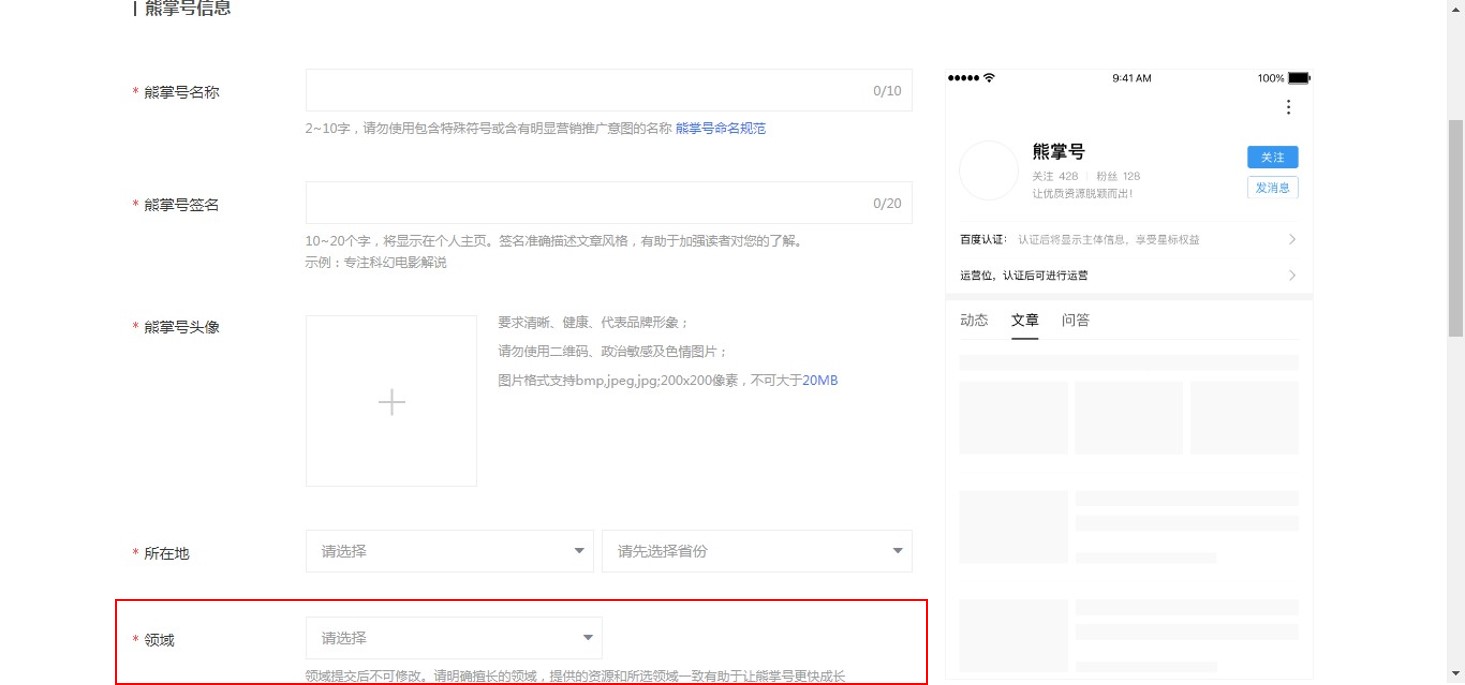Screen dimensions: 1465x685
Task: Click the 熊掌号名称 input field
Action: (609, 90)
